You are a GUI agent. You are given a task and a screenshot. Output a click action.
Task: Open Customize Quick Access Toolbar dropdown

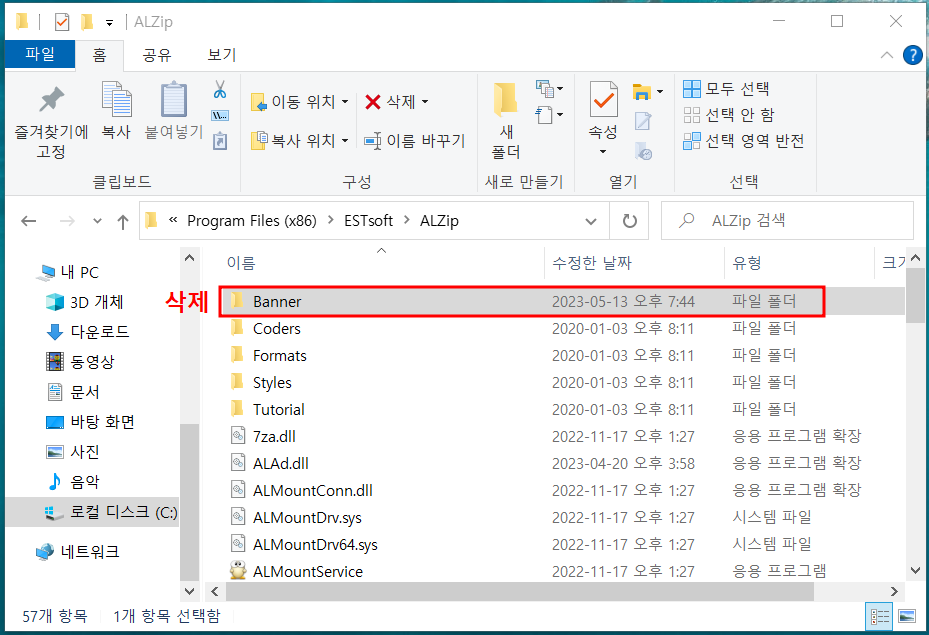[110, 23]
